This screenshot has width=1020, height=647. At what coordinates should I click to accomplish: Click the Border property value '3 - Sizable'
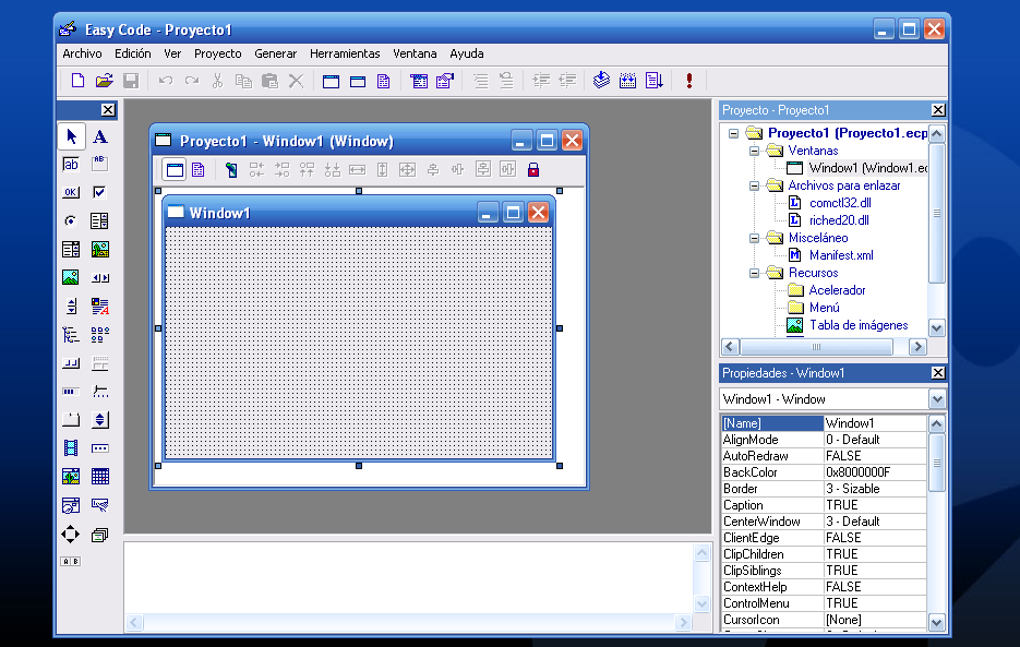point(875,489)
